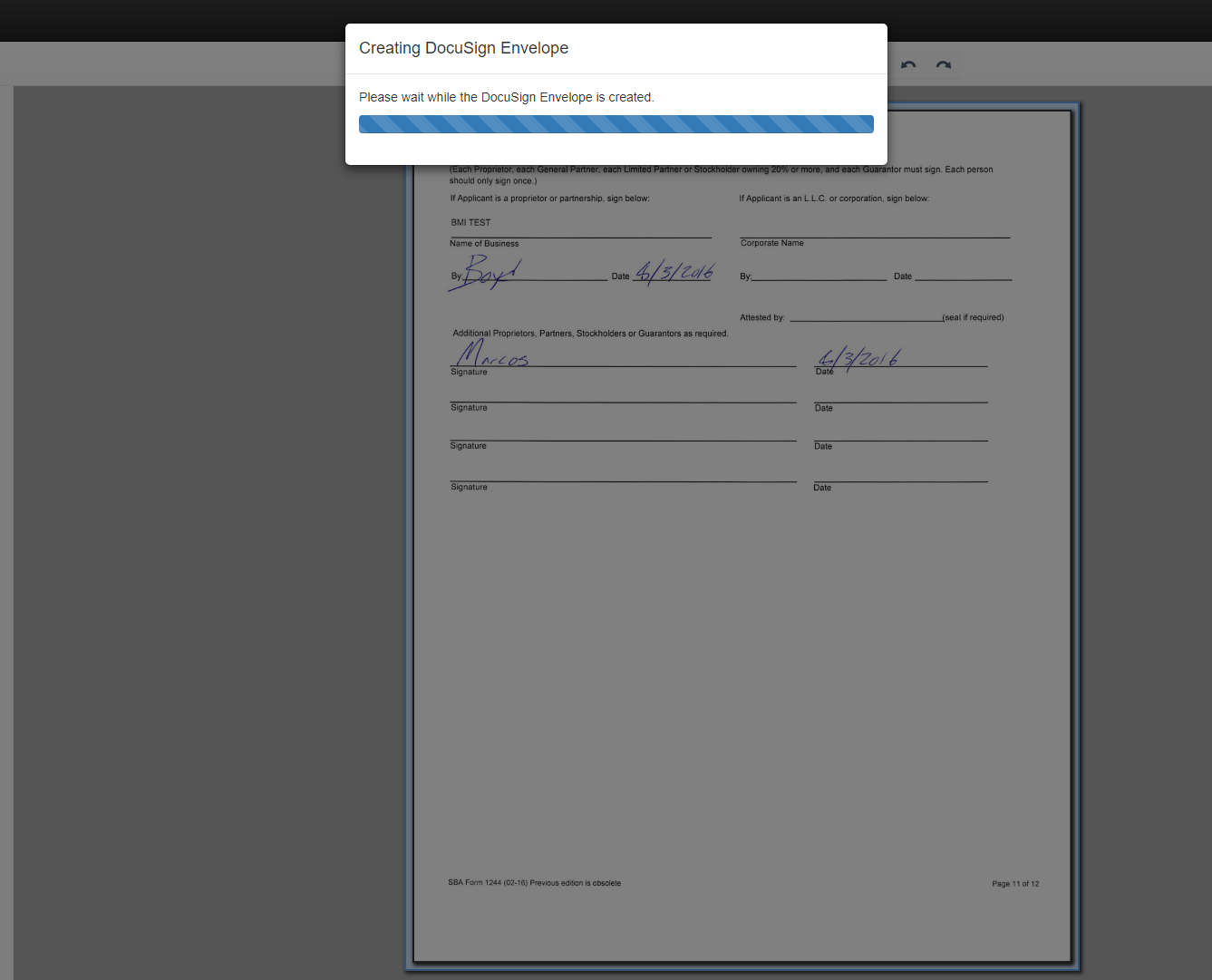Click the corporation By signature line
This screenshot has height=980, width=1212.
click(819, 274)
